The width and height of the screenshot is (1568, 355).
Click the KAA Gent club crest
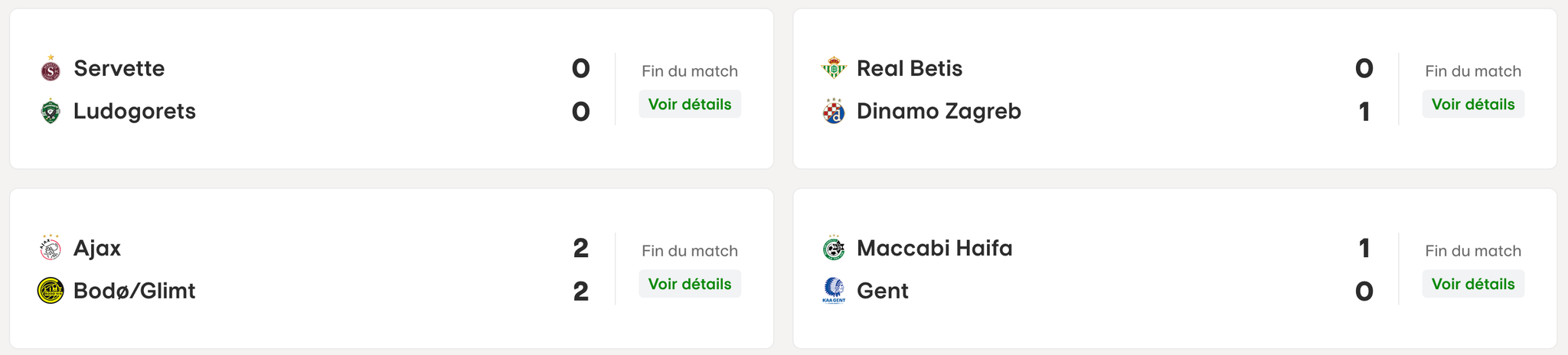[834, 291]
